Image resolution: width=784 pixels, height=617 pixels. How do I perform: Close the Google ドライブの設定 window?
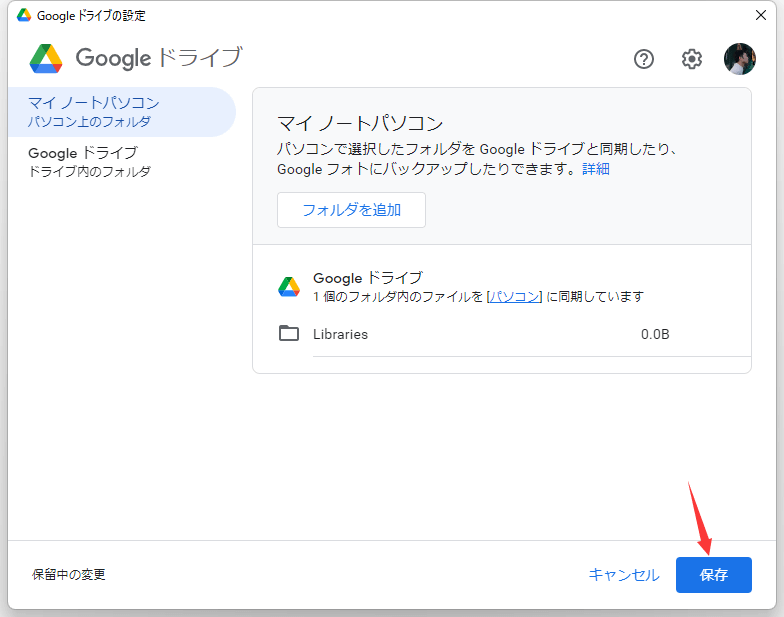point(760,16)
